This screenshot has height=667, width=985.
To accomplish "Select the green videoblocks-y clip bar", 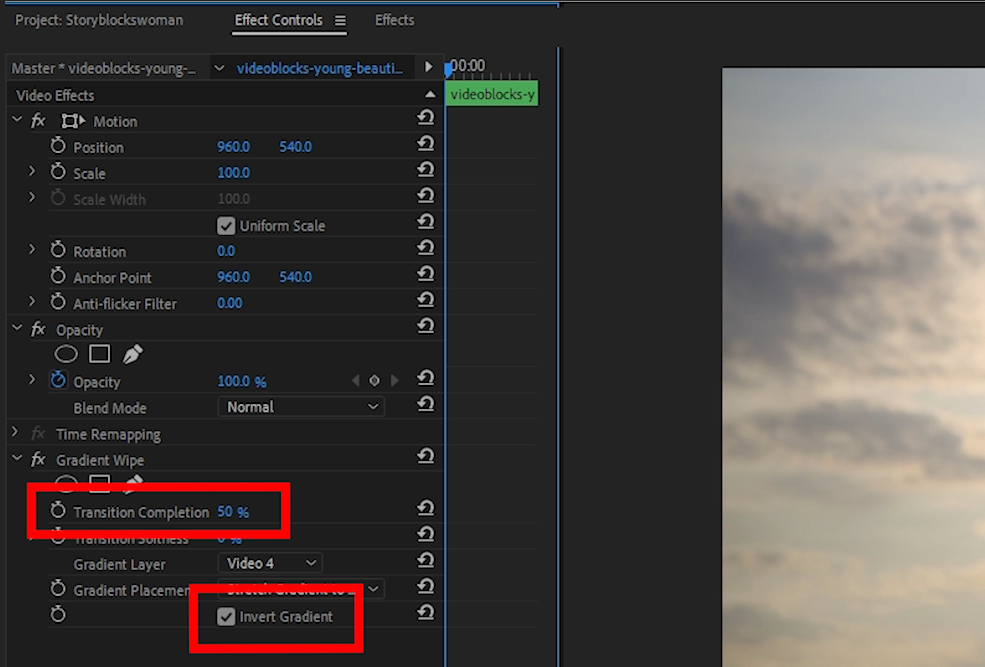I will [492, 94].
